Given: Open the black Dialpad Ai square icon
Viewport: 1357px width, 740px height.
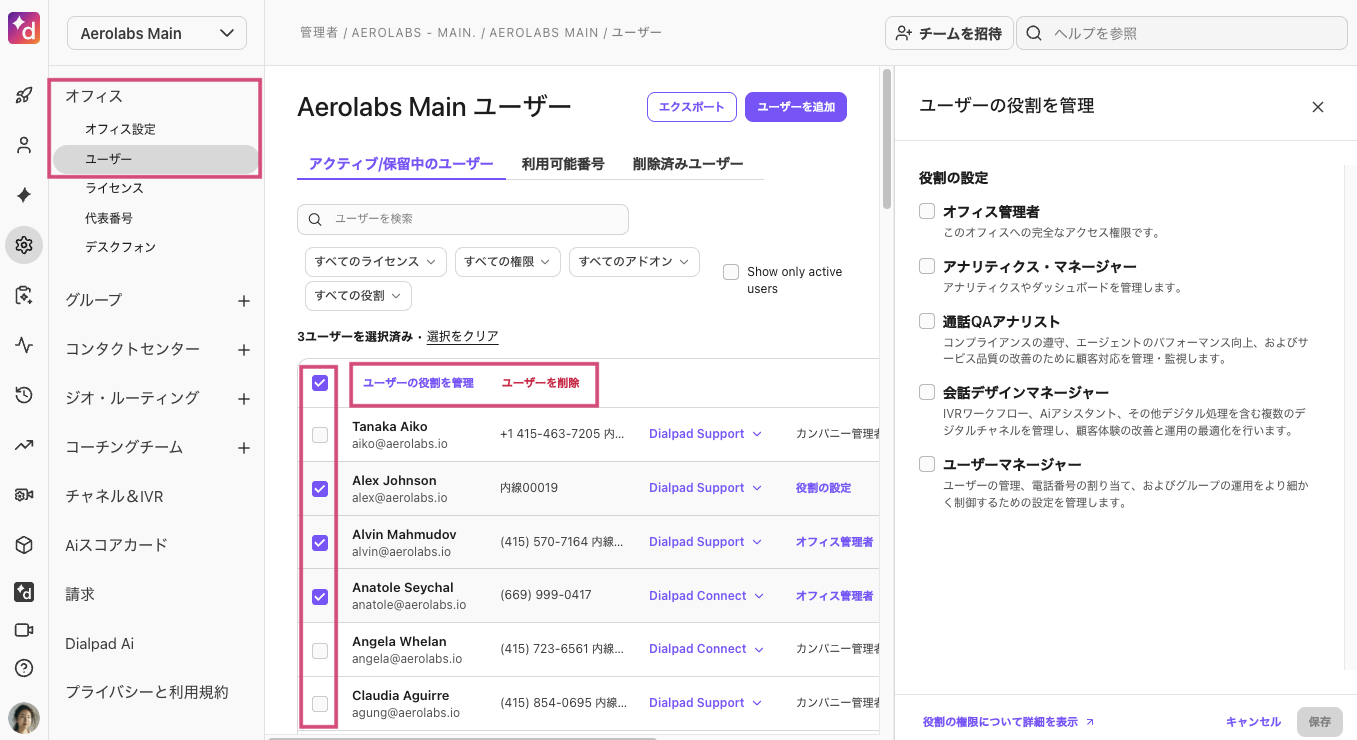Looking at the screenshot, I should 24,592.
